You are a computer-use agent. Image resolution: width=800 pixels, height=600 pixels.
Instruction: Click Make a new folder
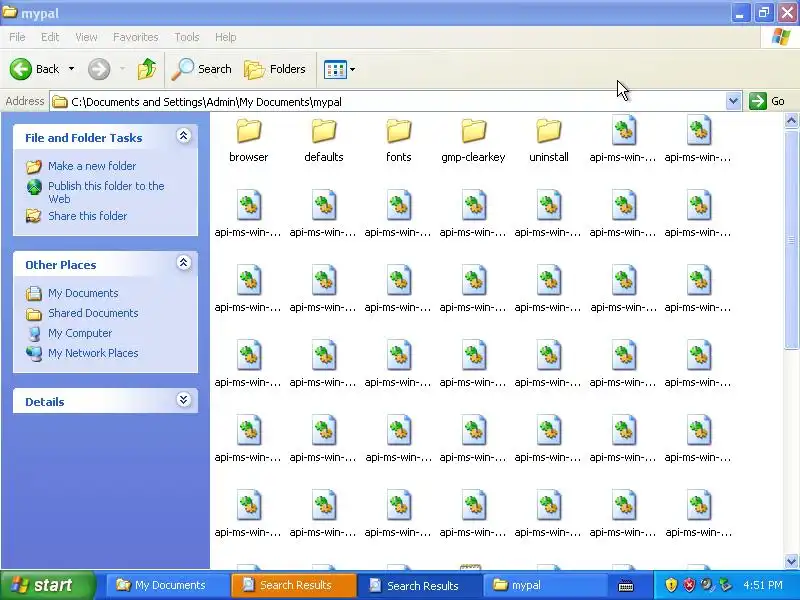point(92,166)
